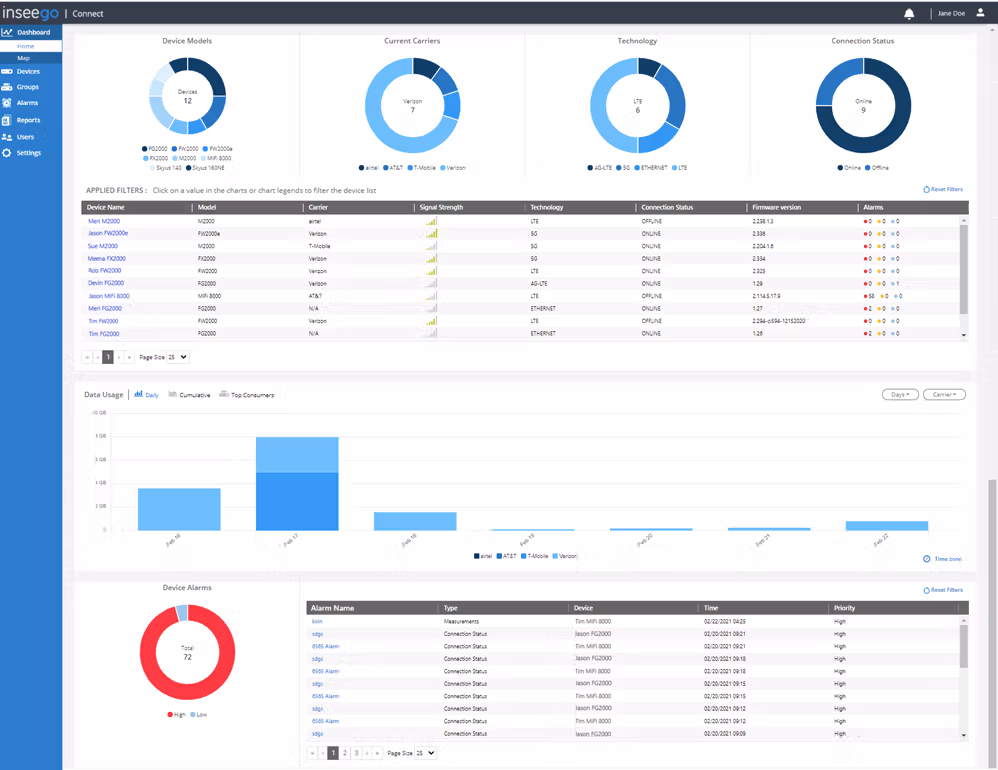Open the notifications bell icon
998x770 pixels.
909,13
